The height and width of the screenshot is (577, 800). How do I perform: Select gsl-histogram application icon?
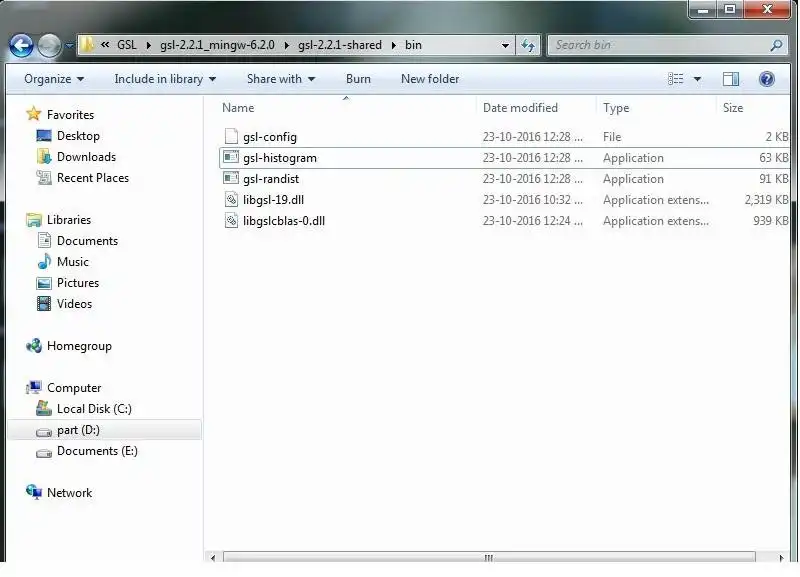[231, 157]
